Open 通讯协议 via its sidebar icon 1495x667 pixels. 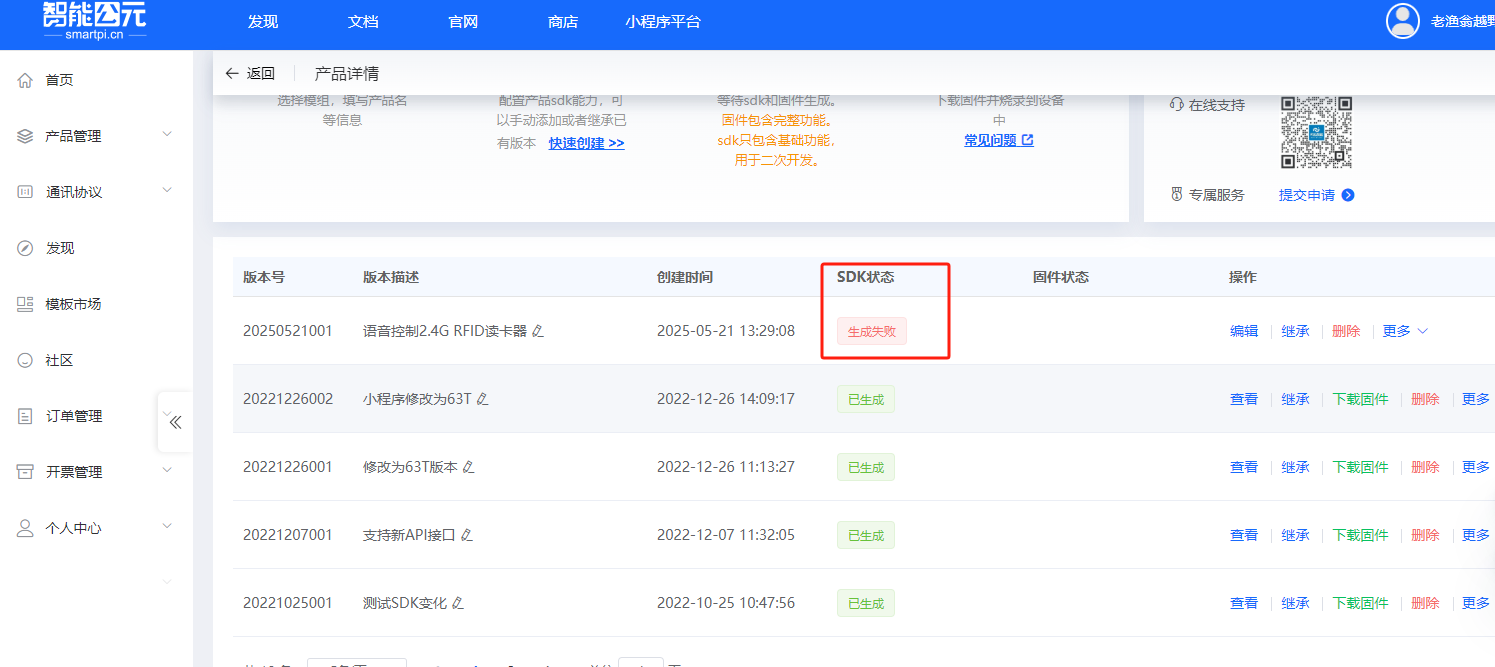click(x=24, y=189)
